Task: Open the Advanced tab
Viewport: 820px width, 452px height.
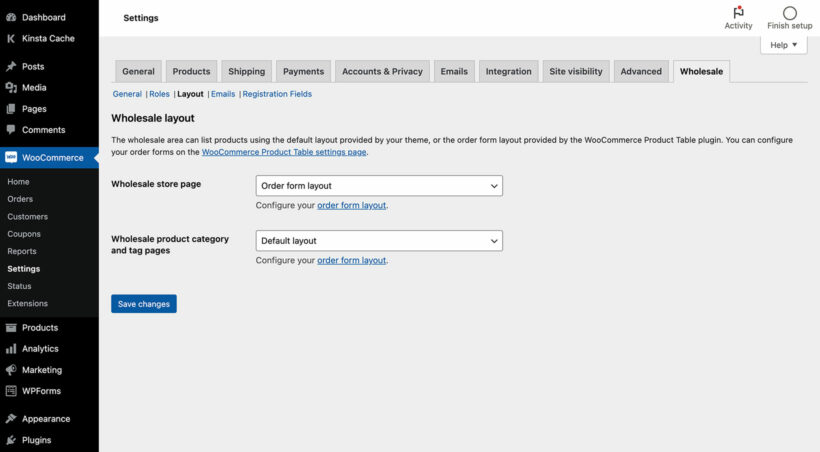Action: tap(641, 71)
